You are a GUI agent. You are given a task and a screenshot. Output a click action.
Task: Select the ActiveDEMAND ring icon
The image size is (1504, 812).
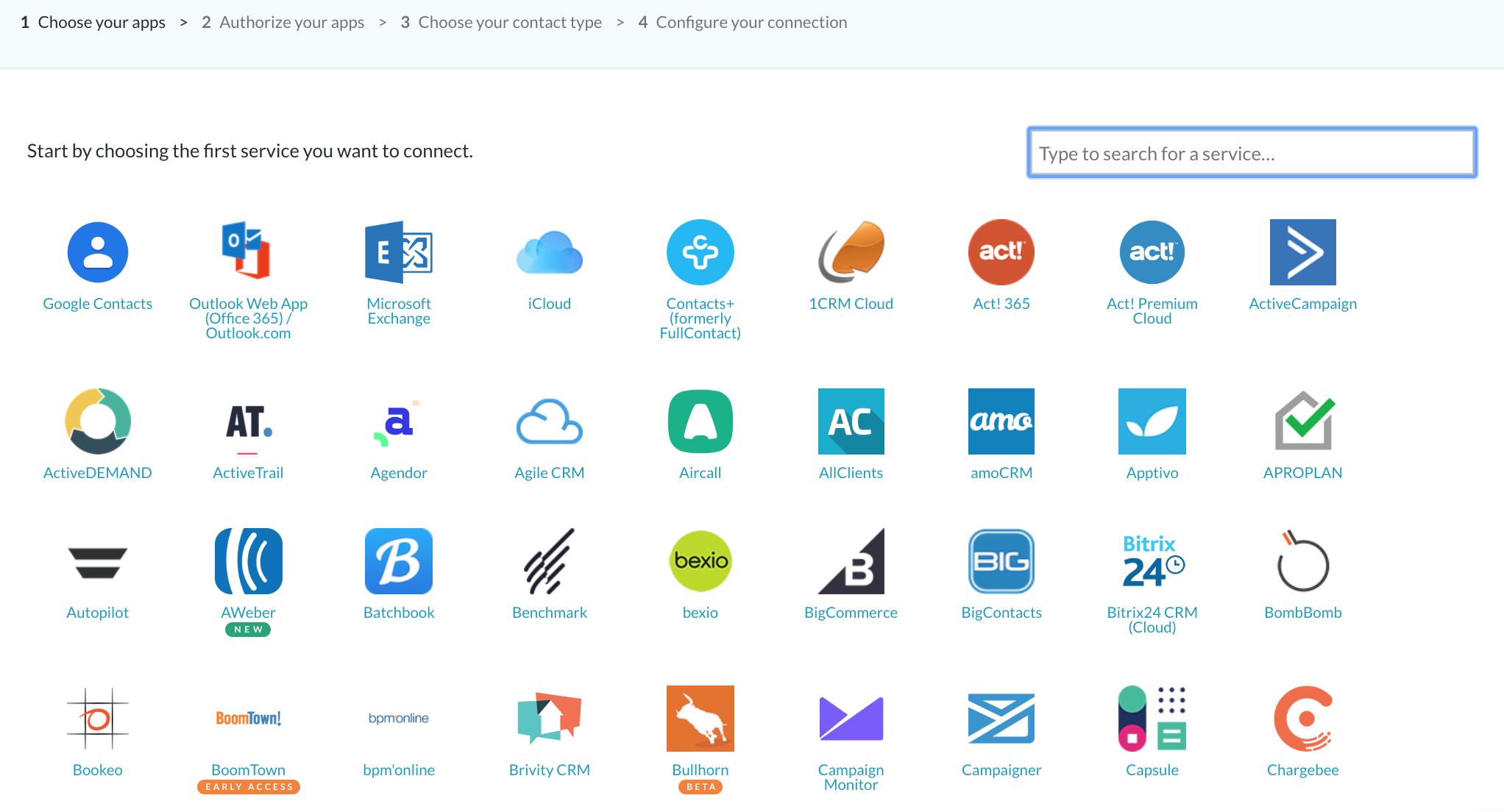pos(98,421)
